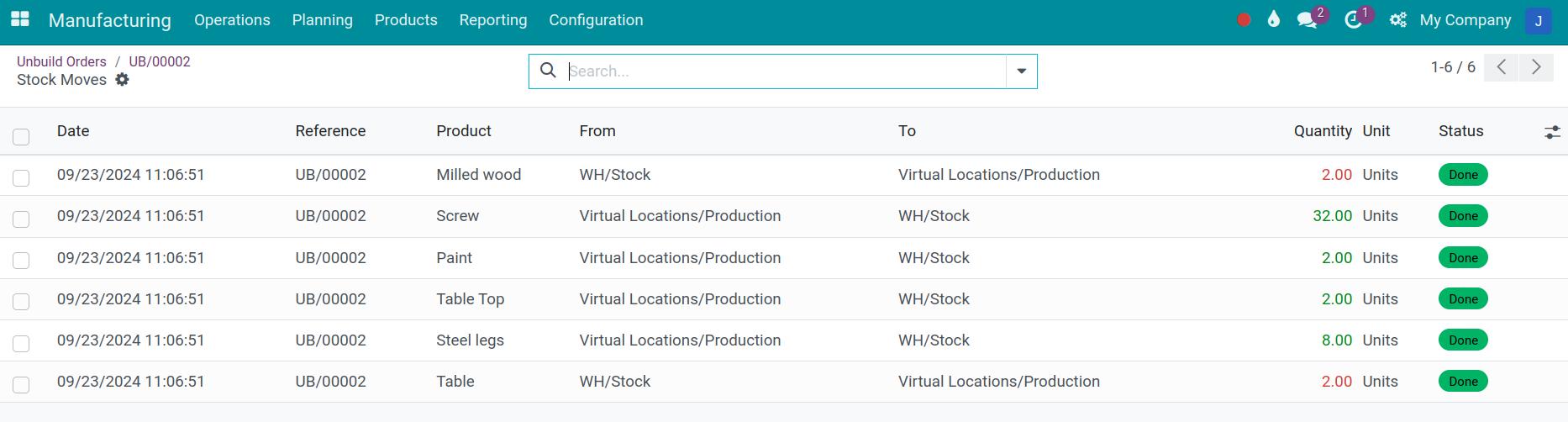Tick the checkbox of the row whose Product is Table
Screen dimensions: 1568x422
[21, 384]
